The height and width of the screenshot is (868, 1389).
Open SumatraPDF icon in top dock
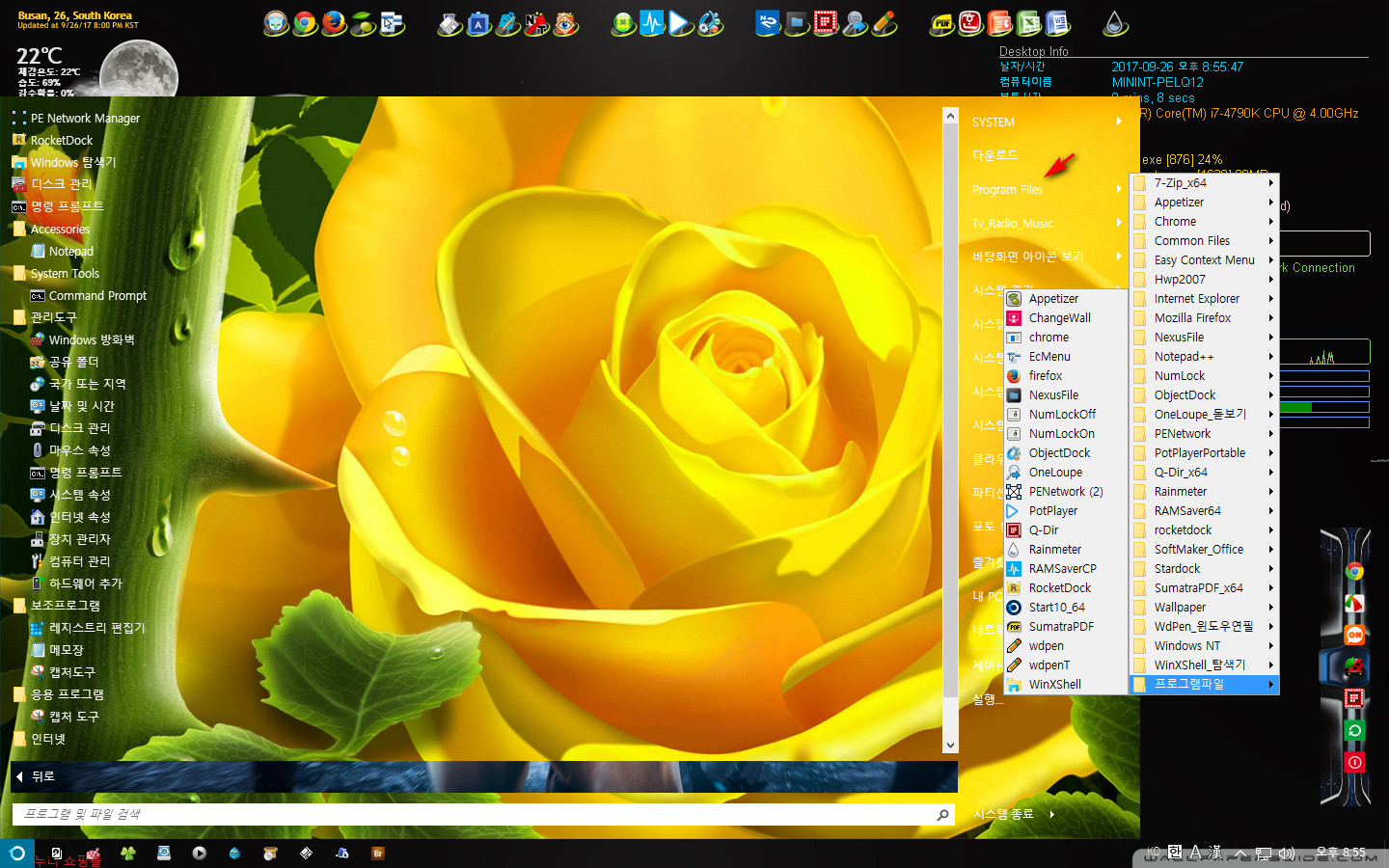(x=941, y=23)
